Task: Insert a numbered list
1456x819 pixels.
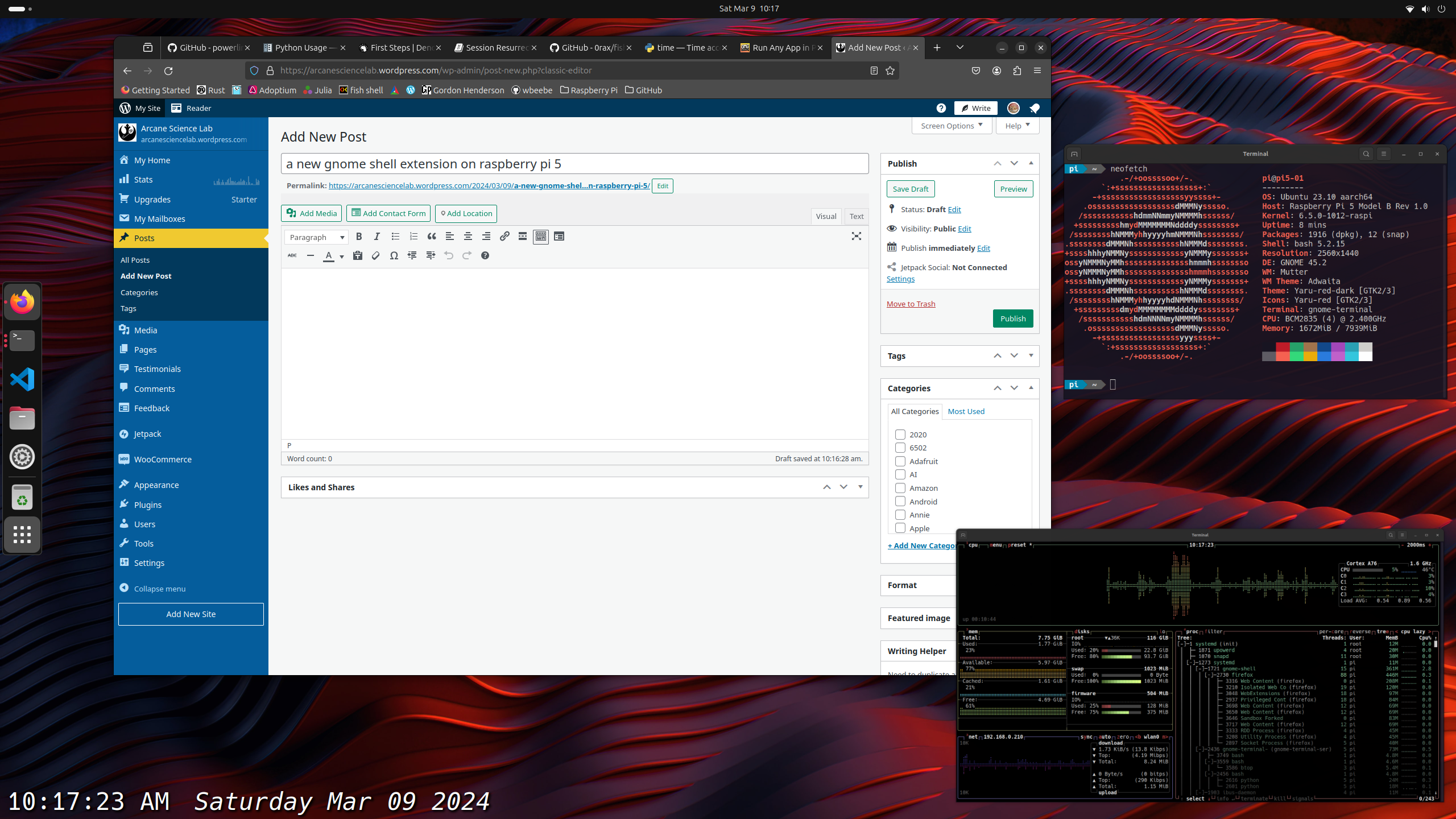Action: 413,237
